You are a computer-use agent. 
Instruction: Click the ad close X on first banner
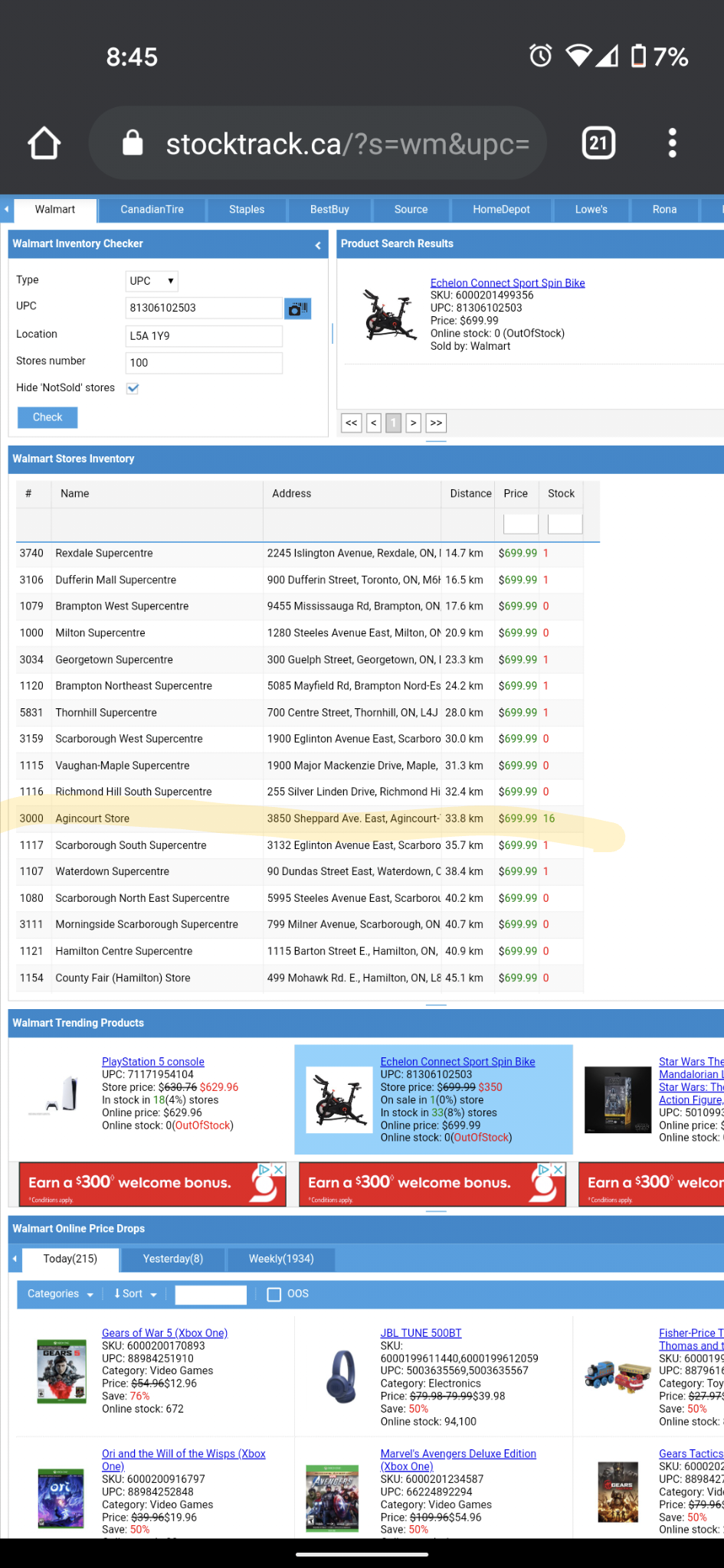279,1170
